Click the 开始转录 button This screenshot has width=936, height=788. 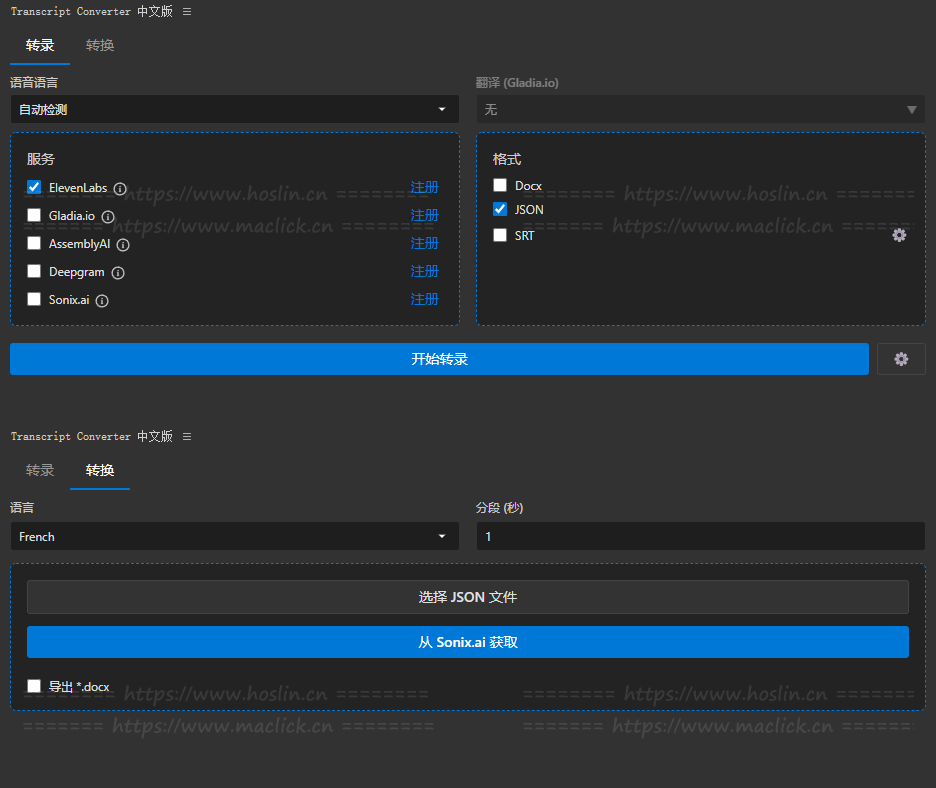click(x=439, y=359)
